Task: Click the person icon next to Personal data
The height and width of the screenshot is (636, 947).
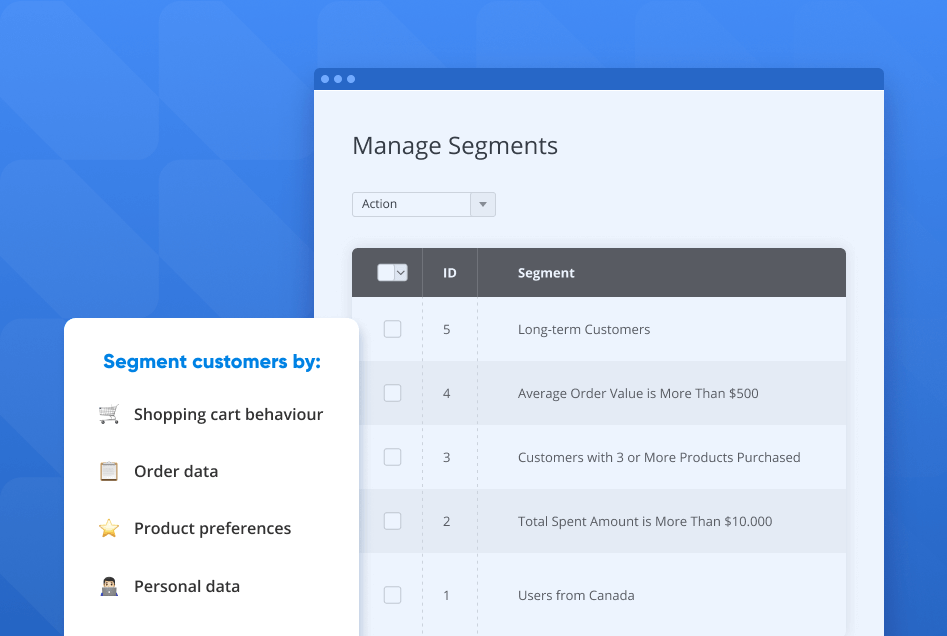Action: click(x=110, y=586)
